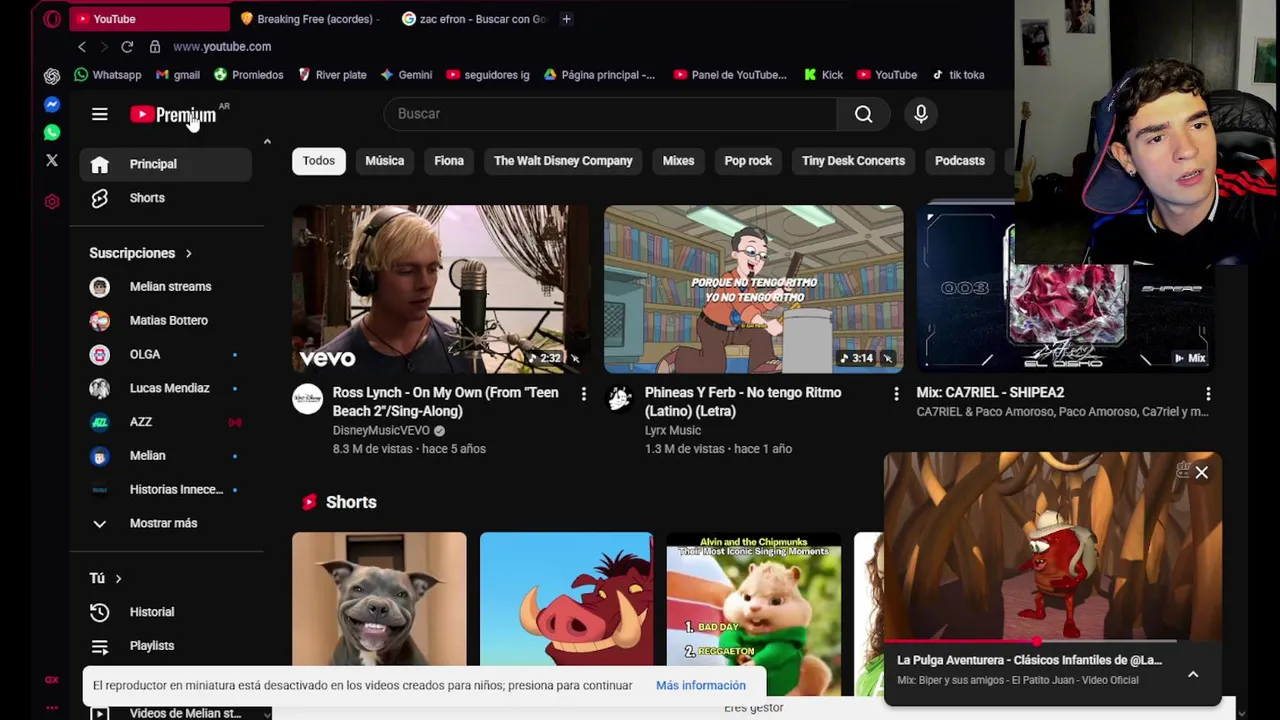The width and height of the screenshot is (1280, 720).
Task: Open Playlists in the sidebar
Action: [x=165, y=646]
